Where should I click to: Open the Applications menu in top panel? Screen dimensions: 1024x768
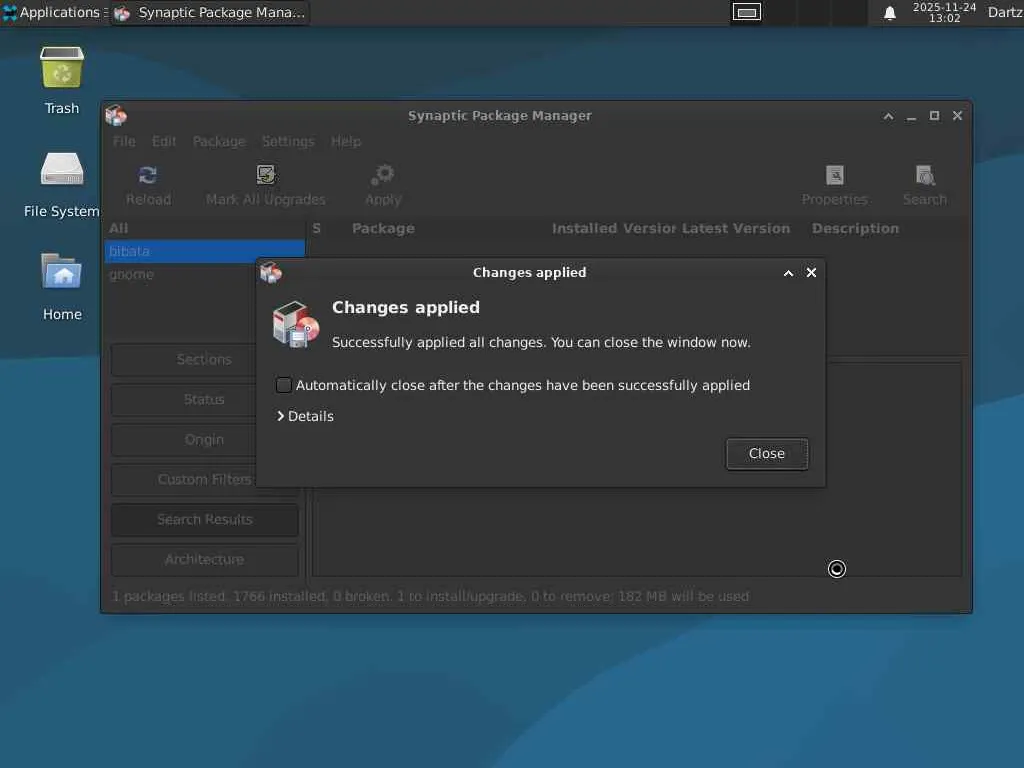pyautogui.click(x=53, y=12)
